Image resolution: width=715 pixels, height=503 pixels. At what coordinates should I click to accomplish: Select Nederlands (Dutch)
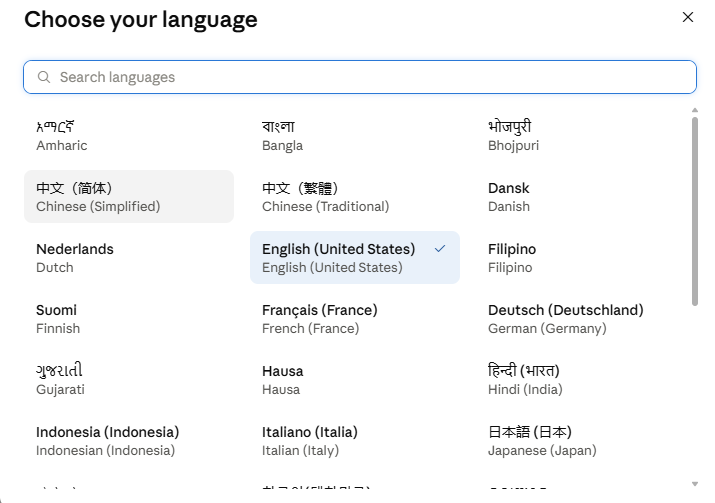click(129, 258)
